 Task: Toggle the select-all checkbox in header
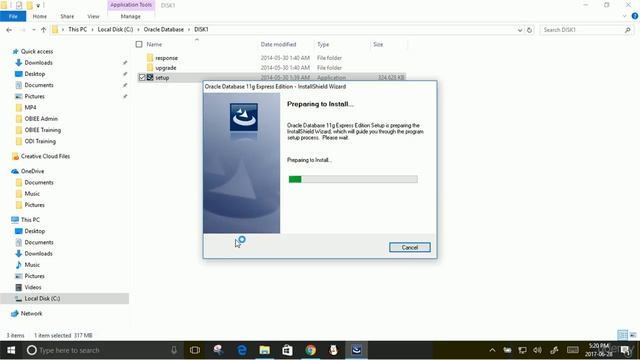pos(139,44)
